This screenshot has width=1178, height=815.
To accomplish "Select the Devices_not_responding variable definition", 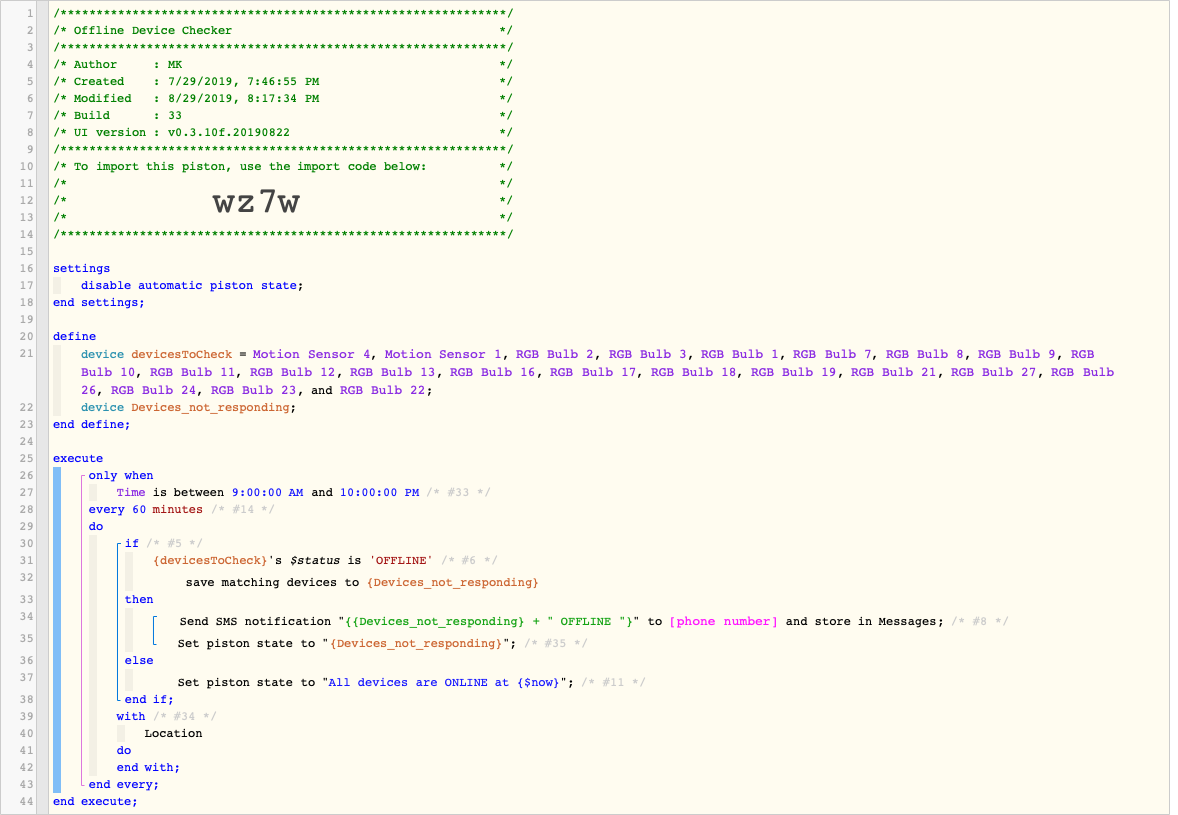I will [x=189, y=407].
